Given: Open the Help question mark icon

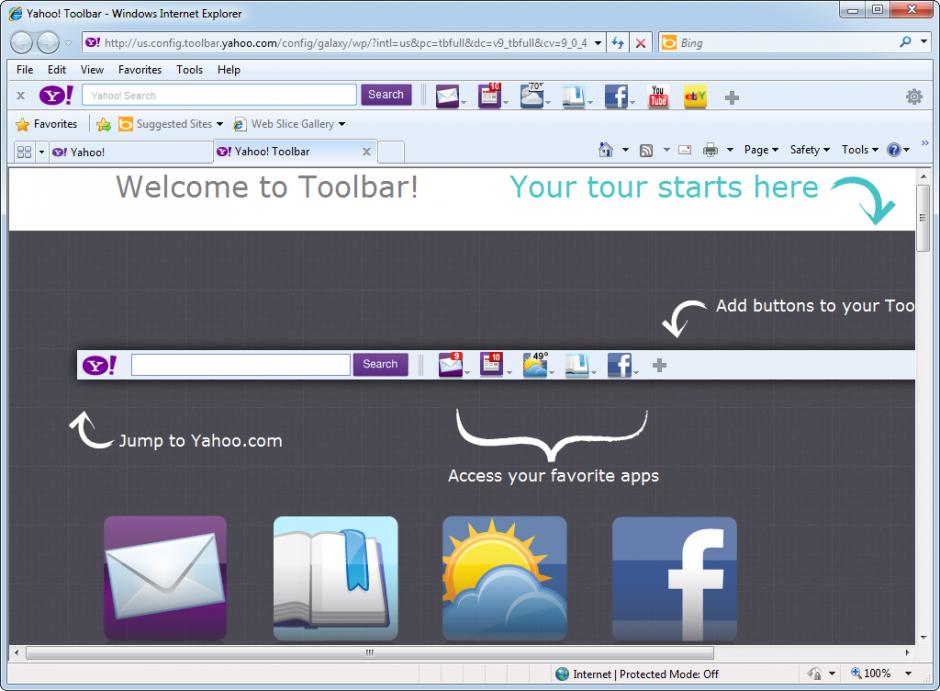Looking at the screenshot, I should coord(894,149).
